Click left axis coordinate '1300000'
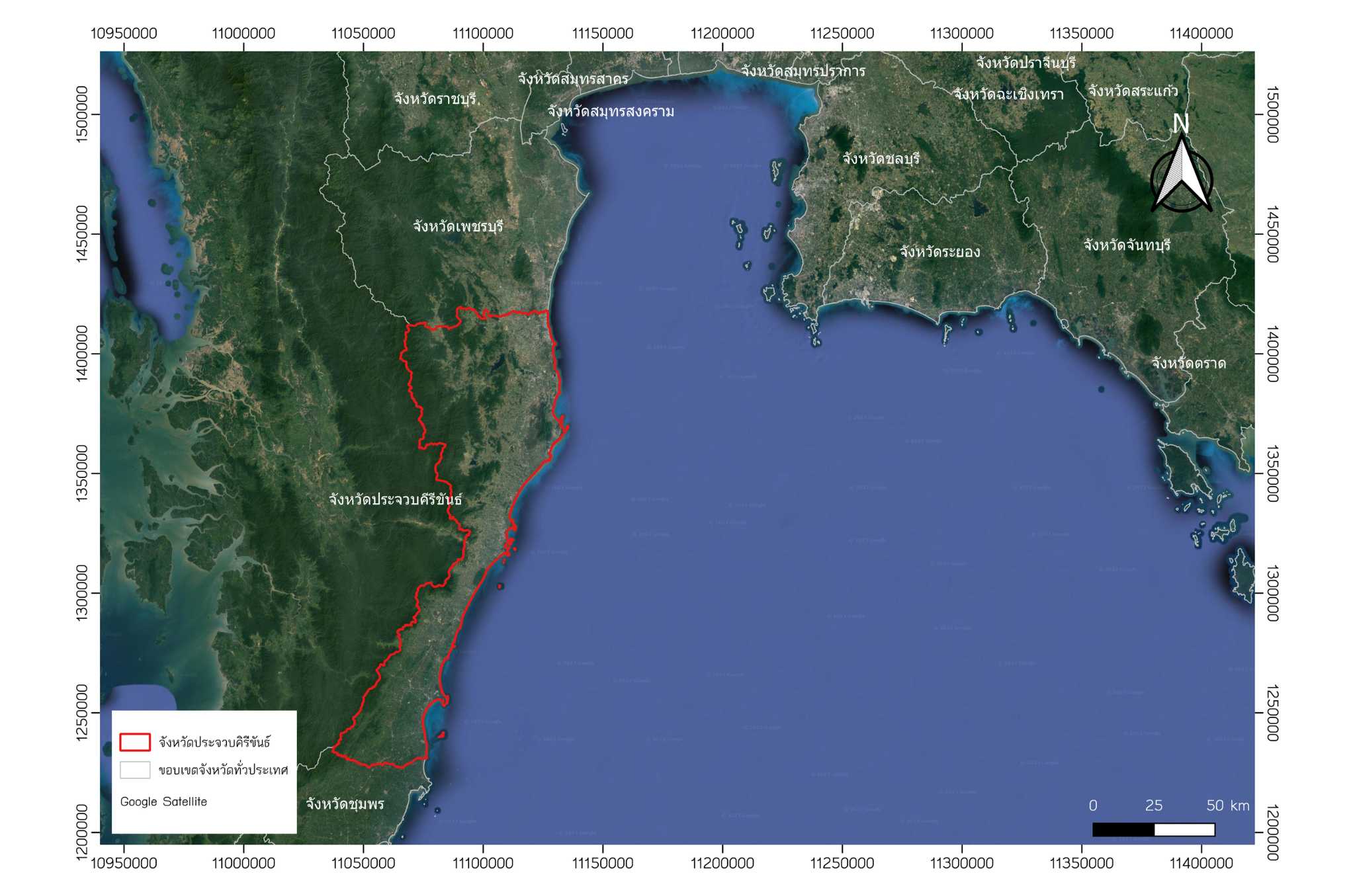This screenshot has height=896, width=1355. tap(81, 593)
